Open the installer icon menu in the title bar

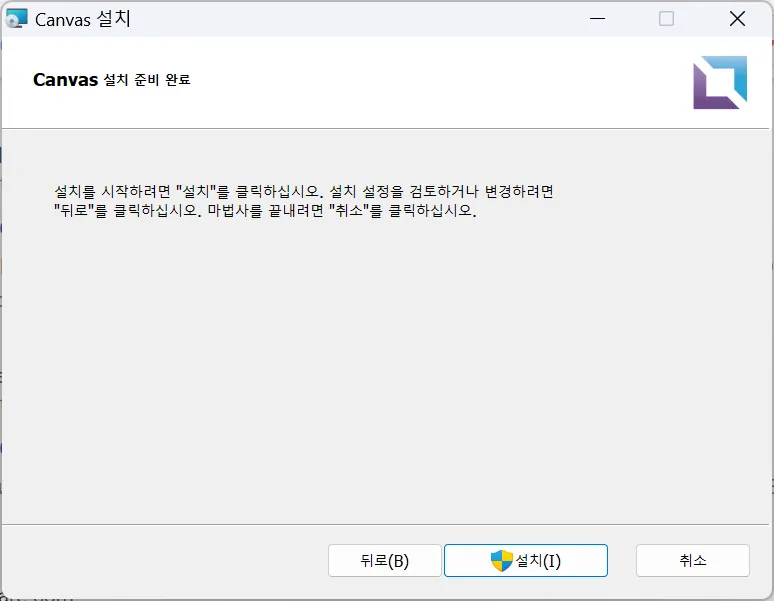(x=17, y=19)
